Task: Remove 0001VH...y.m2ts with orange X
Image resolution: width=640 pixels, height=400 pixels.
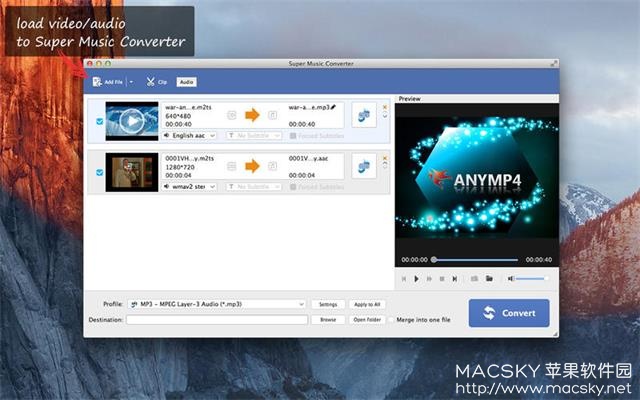Action: [384, 158]
